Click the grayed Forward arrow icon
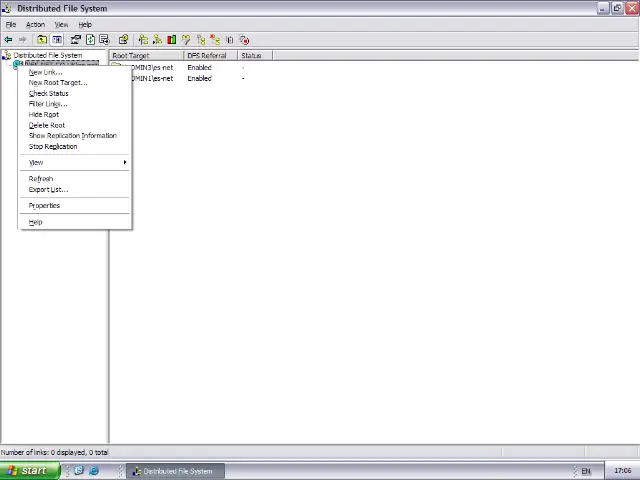This screenshot has height=480, width=640. click(22, 40)
